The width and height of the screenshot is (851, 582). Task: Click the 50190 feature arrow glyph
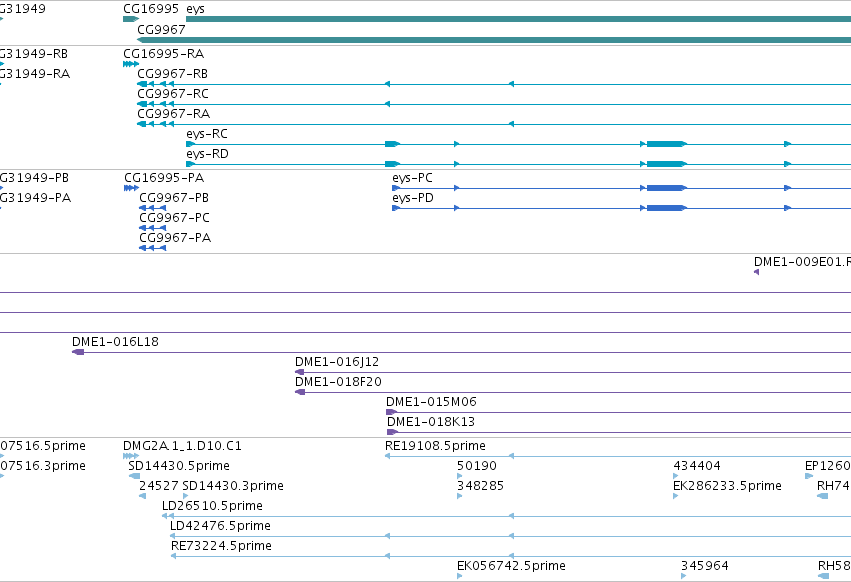(x=460, y=476)
